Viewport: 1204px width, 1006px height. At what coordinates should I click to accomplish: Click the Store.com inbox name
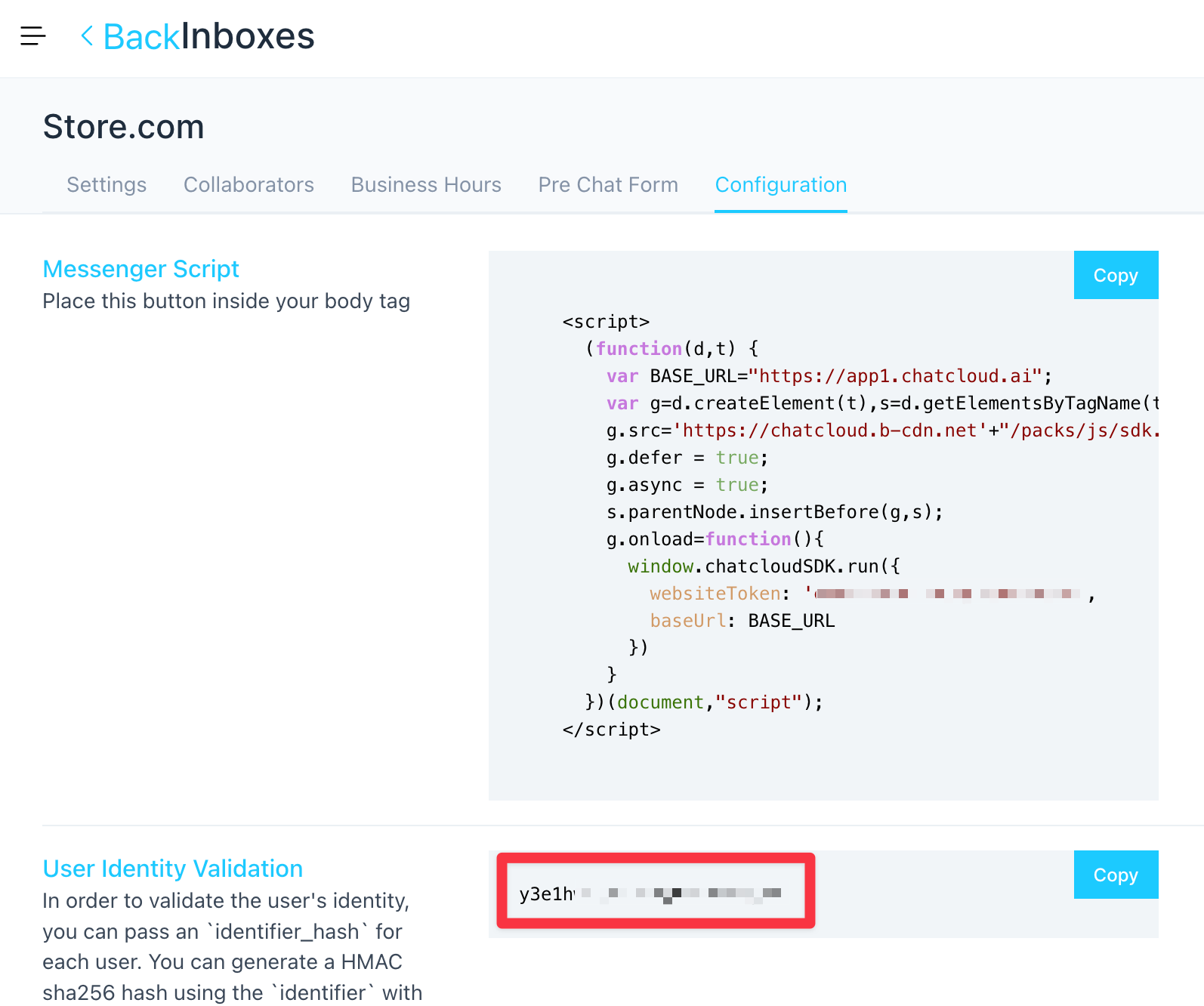click(x=124, y=127)
